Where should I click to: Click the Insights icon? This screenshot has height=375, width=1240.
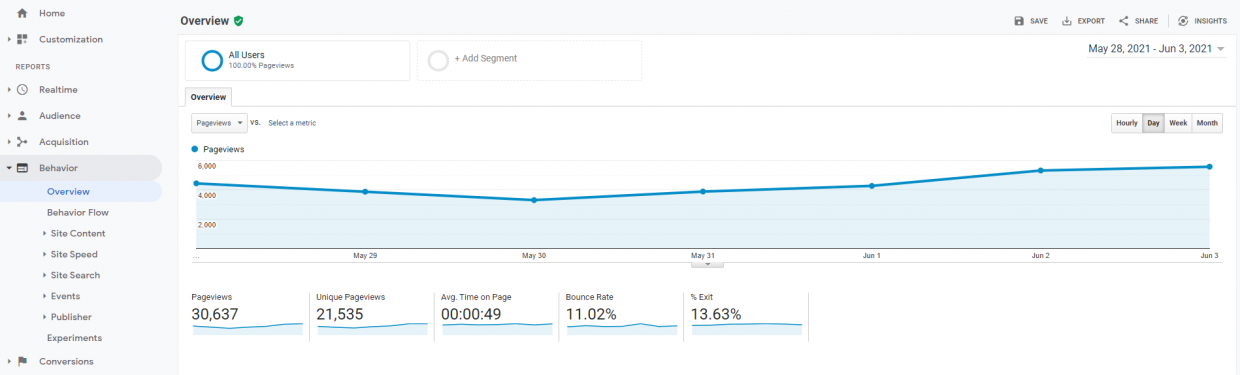click(x=1183, y=20)
